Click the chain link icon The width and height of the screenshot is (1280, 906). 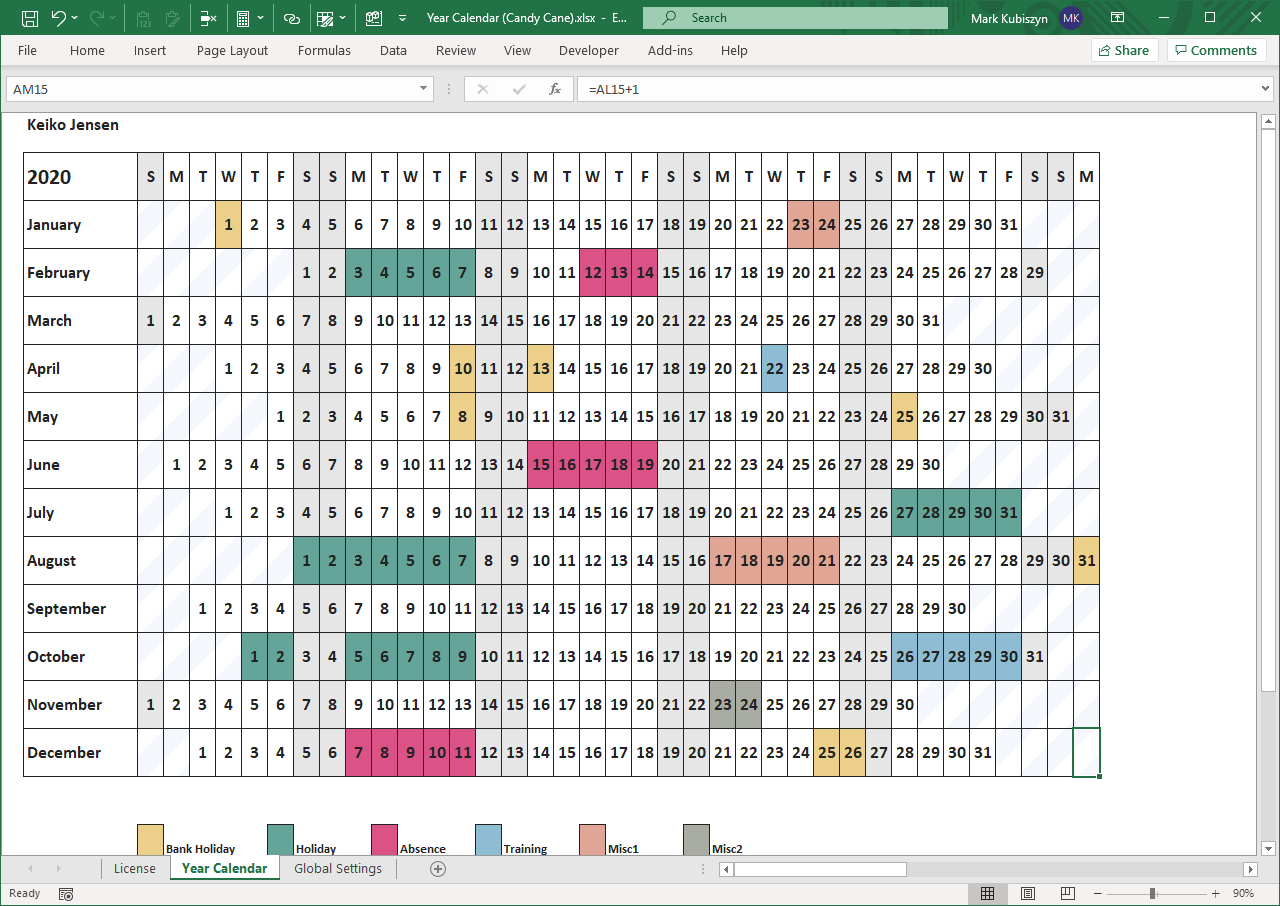point(291,18)
